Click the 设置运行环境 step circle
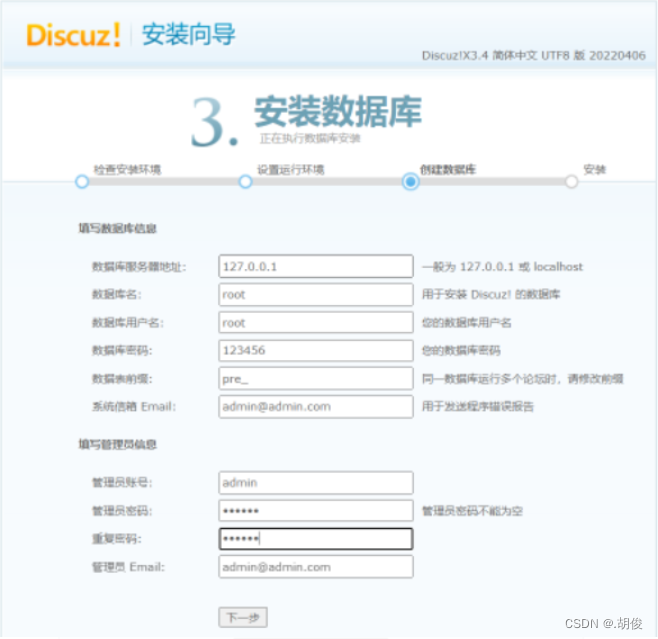This screenshot has height=639, width=658. 245,182
